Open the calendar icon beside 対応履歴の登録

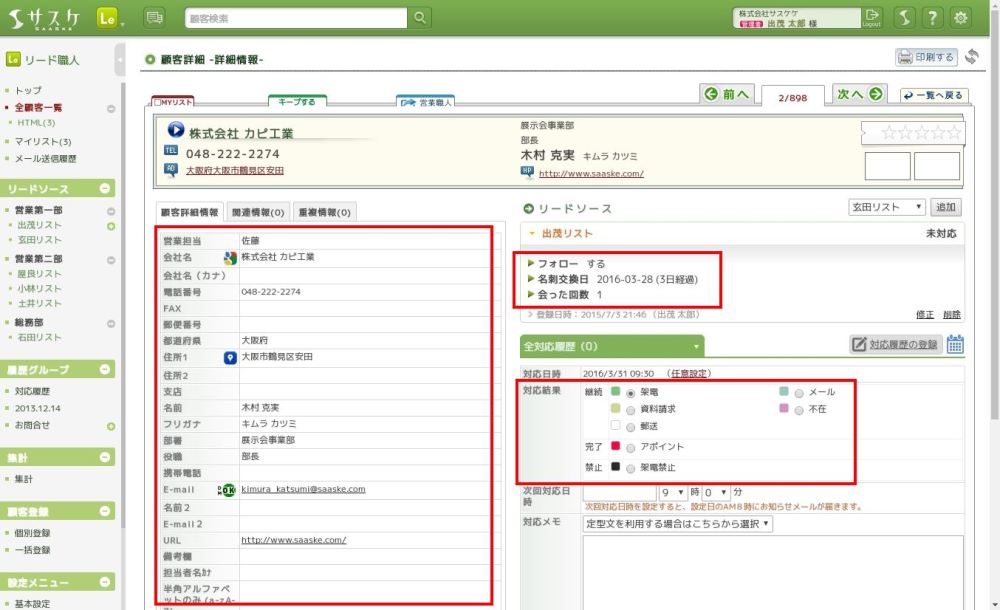955,345
